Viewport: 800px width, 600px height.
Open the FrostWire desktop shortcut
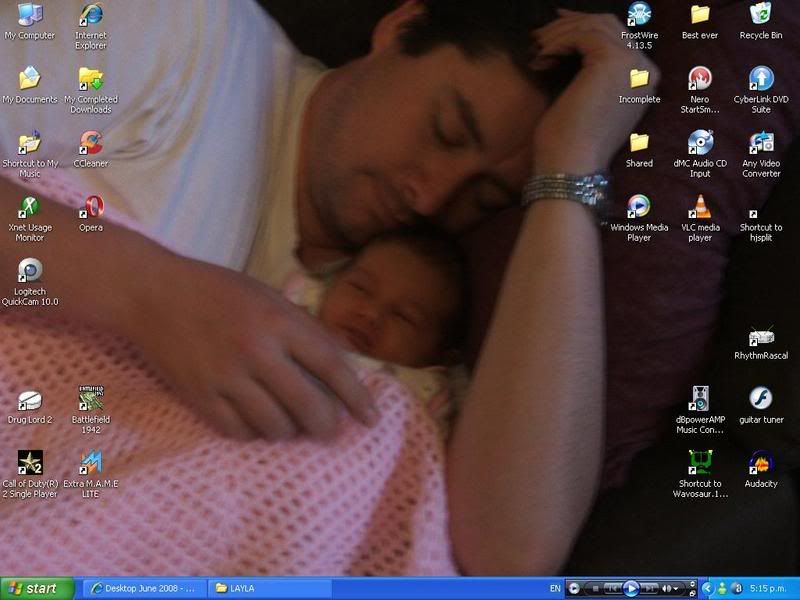(638, 15)
